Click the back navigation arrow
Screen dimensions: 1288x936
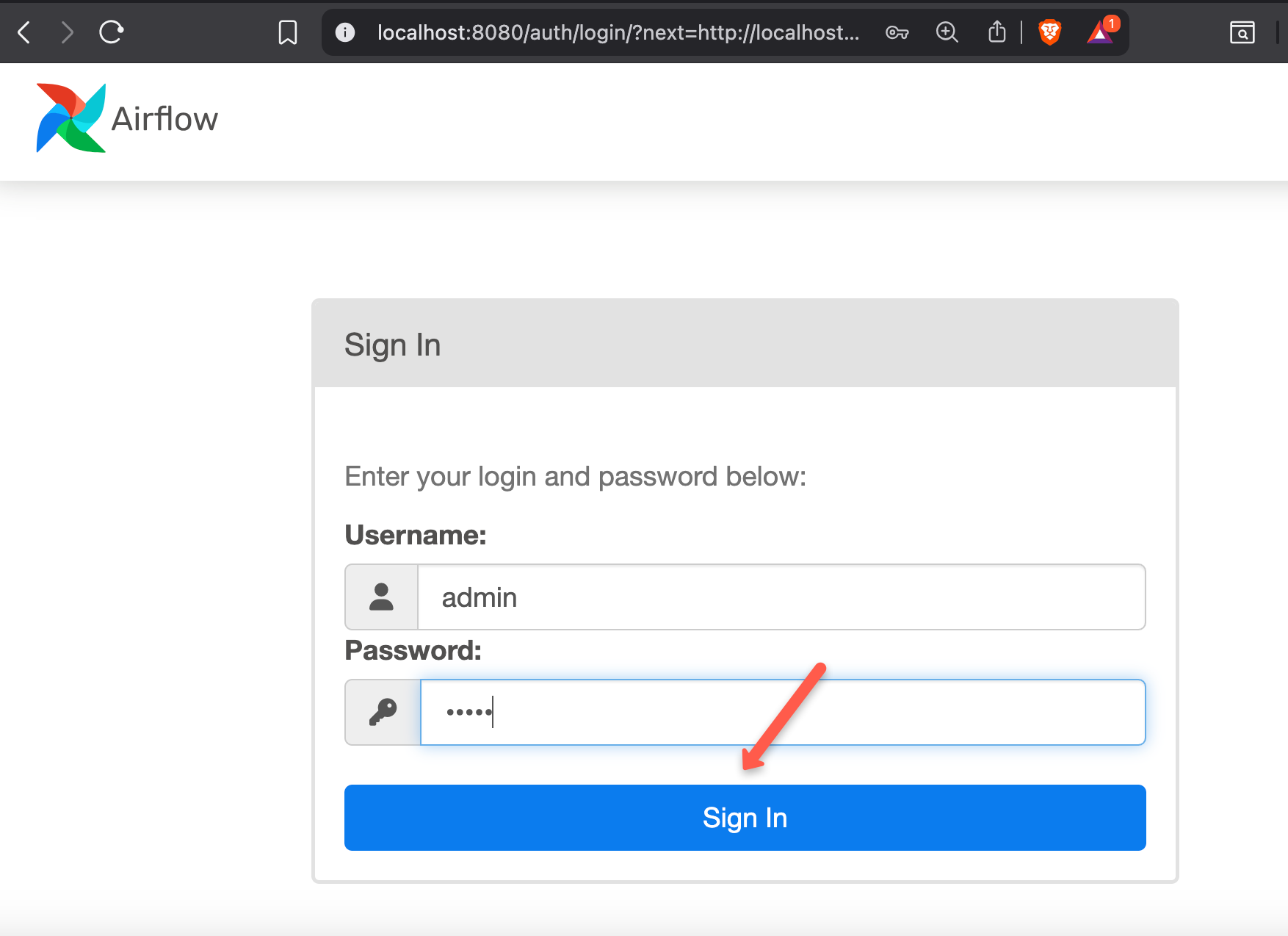[23, 32]
